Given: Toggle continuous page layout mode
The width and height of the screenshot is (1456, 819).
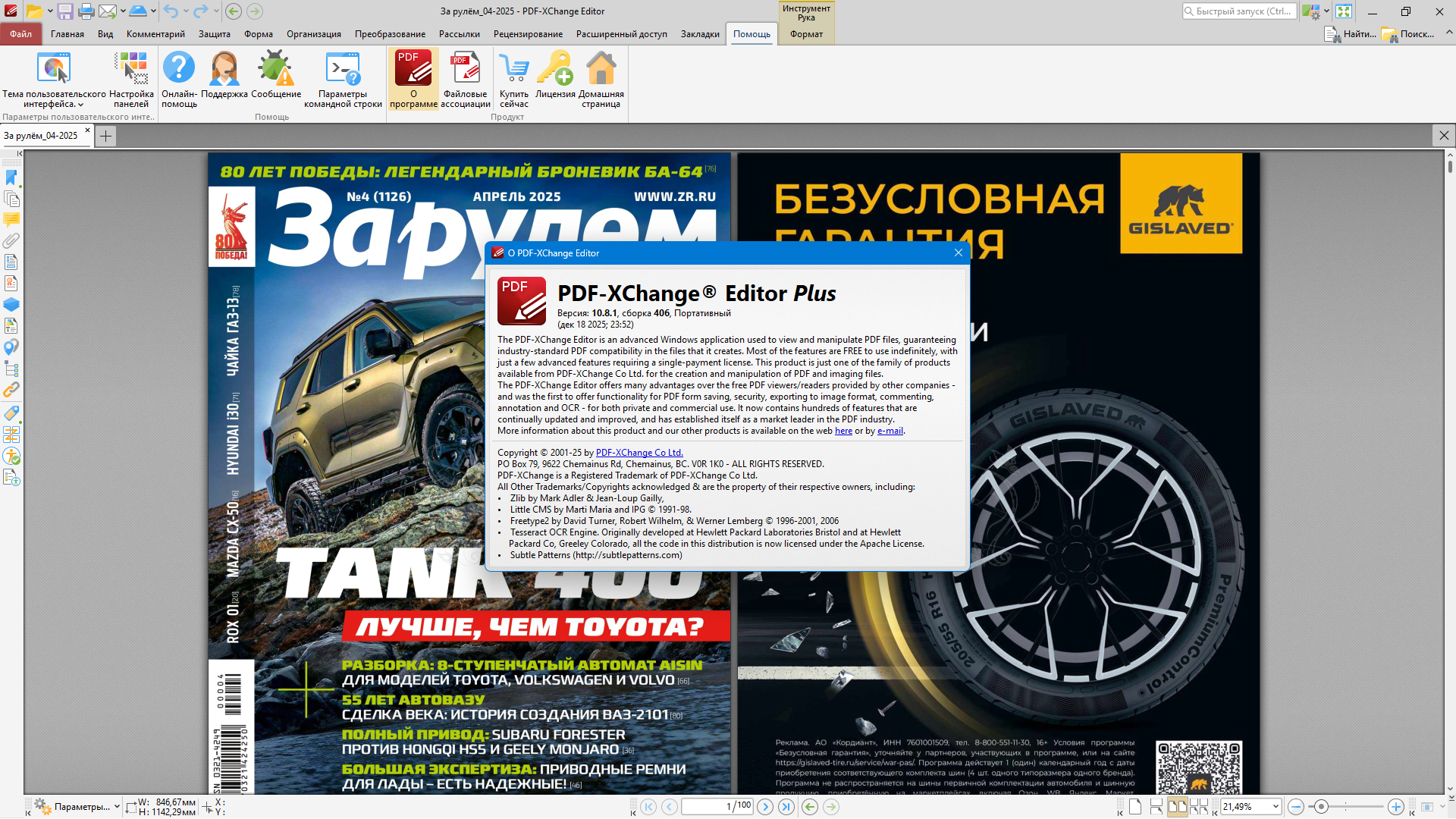Looking at the screenshot, I should 1156,807.
